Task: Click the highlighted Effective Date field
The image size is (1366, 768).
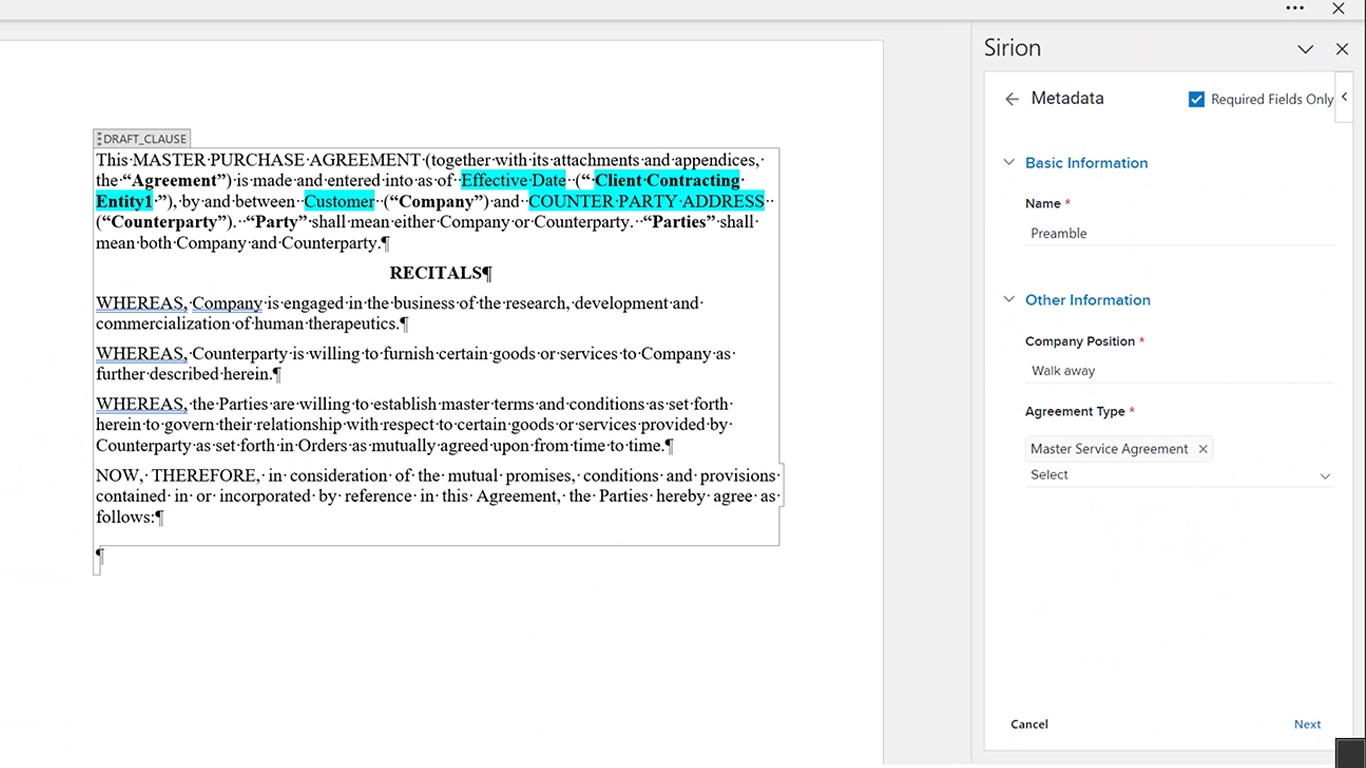Action: 513,180
